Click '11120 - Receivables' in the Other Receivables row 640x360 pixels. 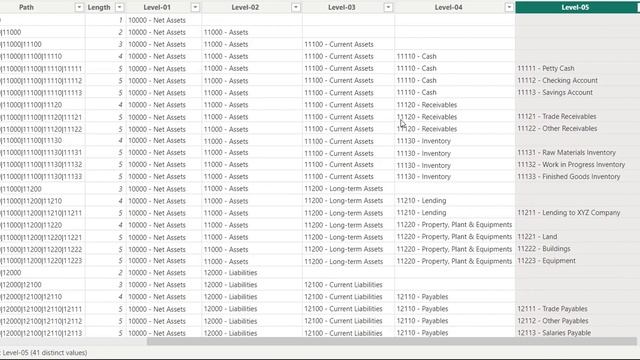tap(427, 129)
